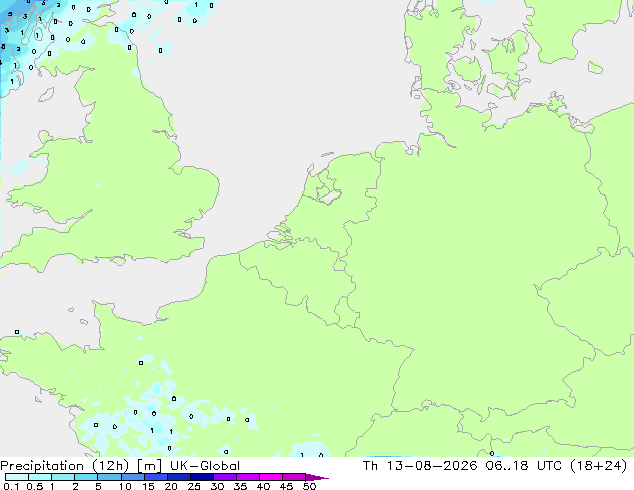Click the Isle of Man outline
Image resolution: width=634 pixels, height=490 pixels.
click(46, 95)
